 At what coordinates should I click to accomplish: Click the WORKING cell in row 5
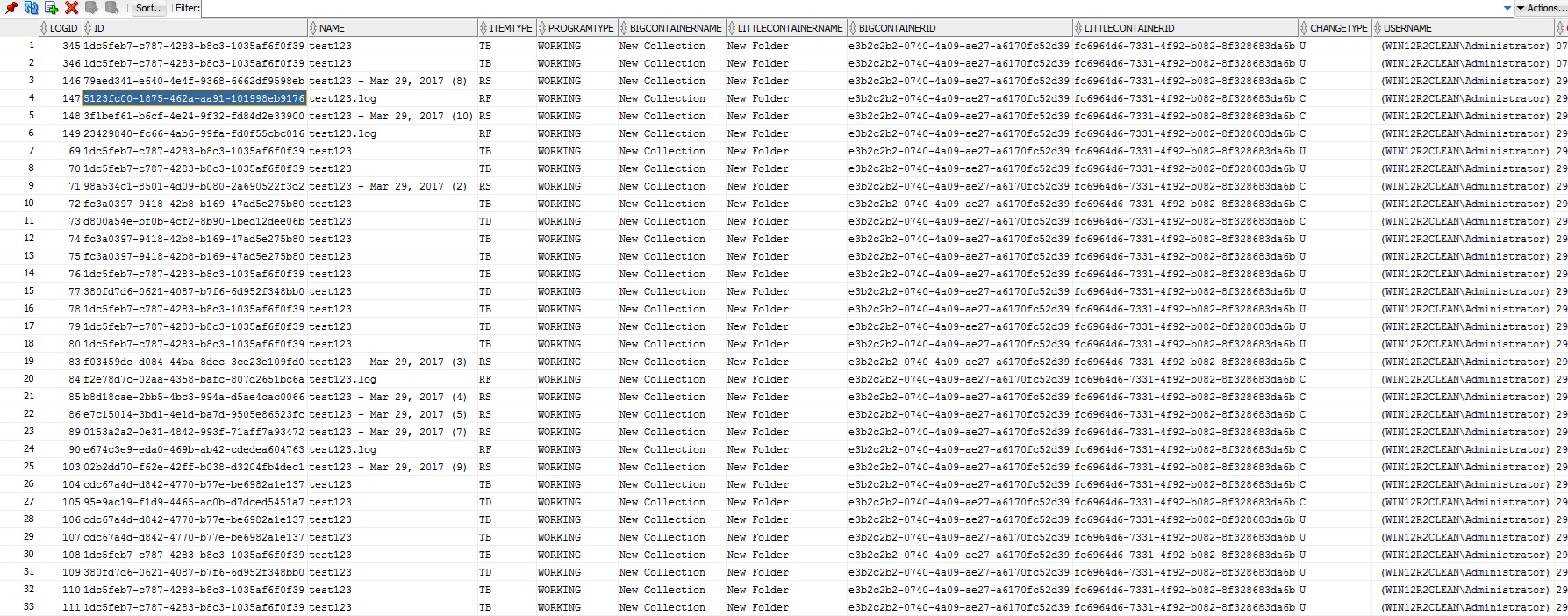point(576,116)
